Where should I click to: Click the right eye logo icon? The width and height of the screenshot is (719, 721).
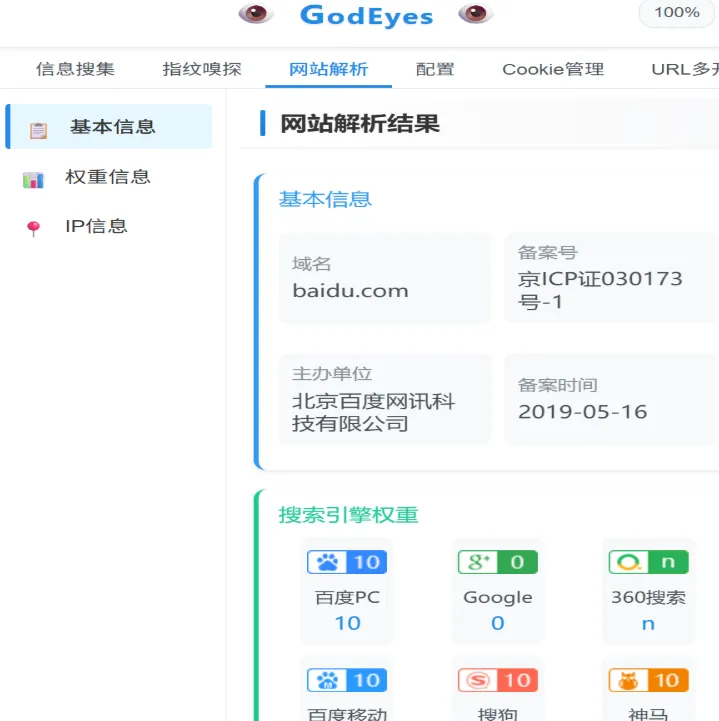(x=476, y=13)
